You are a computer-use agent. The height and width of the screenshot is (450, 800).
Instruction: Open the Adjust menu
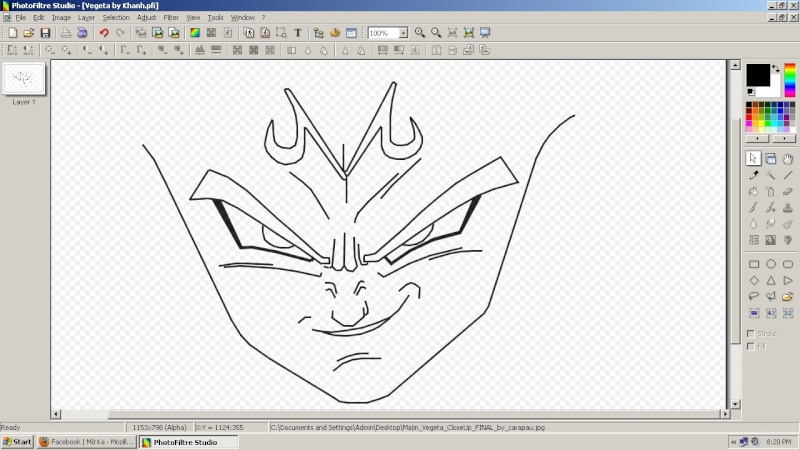tap(146, 17)
